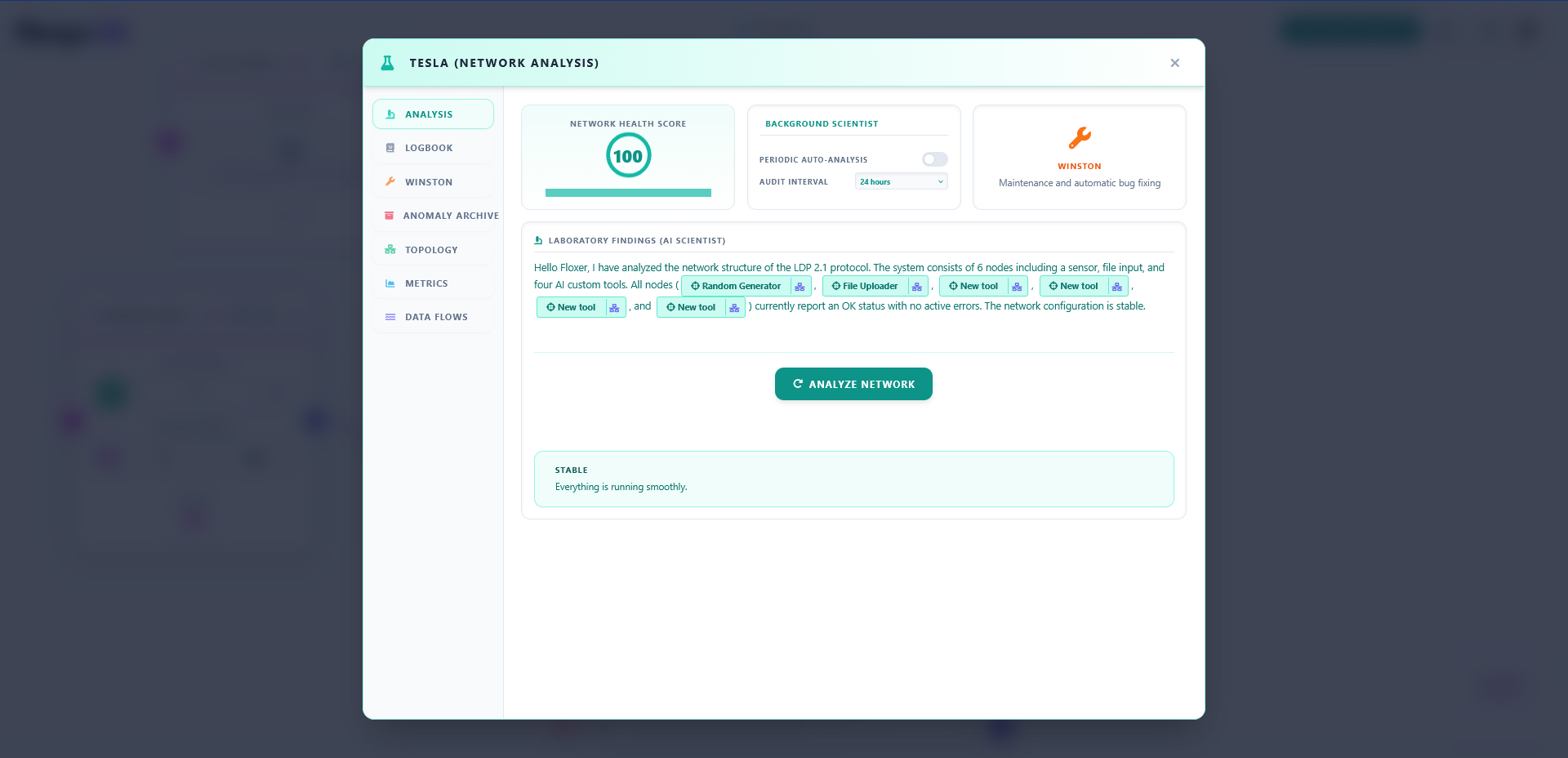Click the Stable status message panel

coord(853,479)
